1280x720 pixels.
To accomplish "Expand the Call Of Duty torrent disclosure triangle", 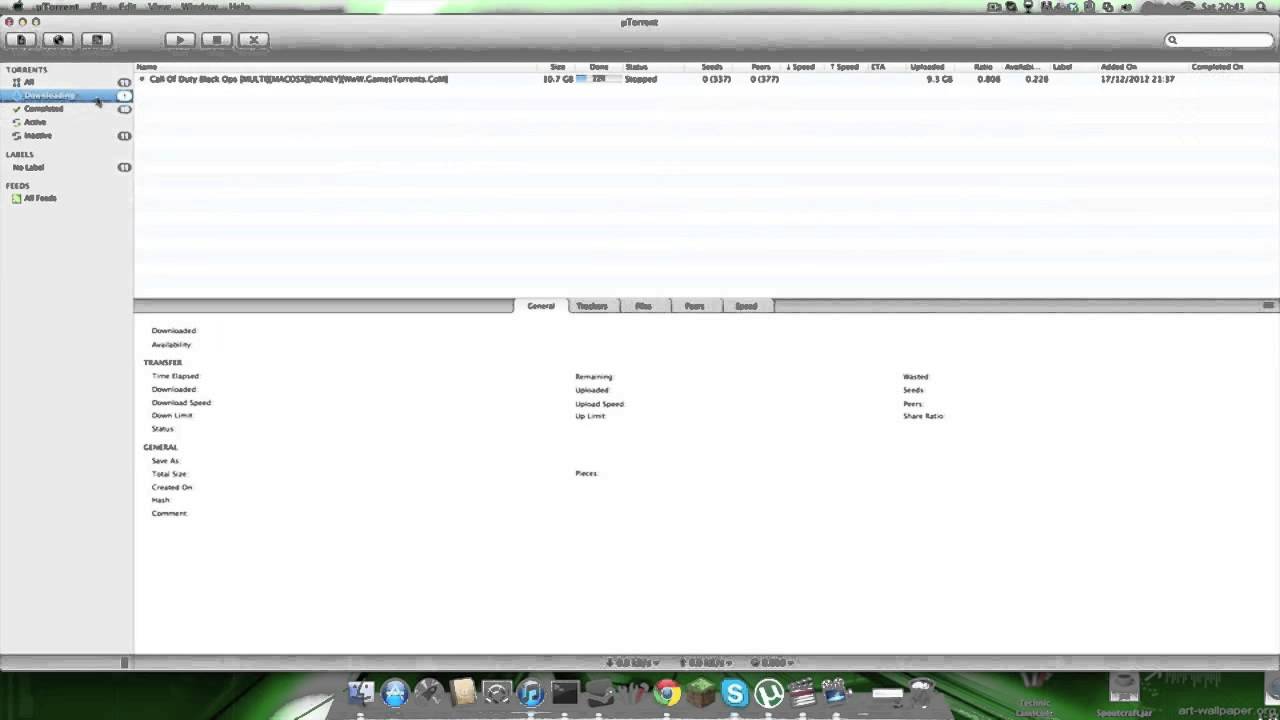I will tap(142, 79).
